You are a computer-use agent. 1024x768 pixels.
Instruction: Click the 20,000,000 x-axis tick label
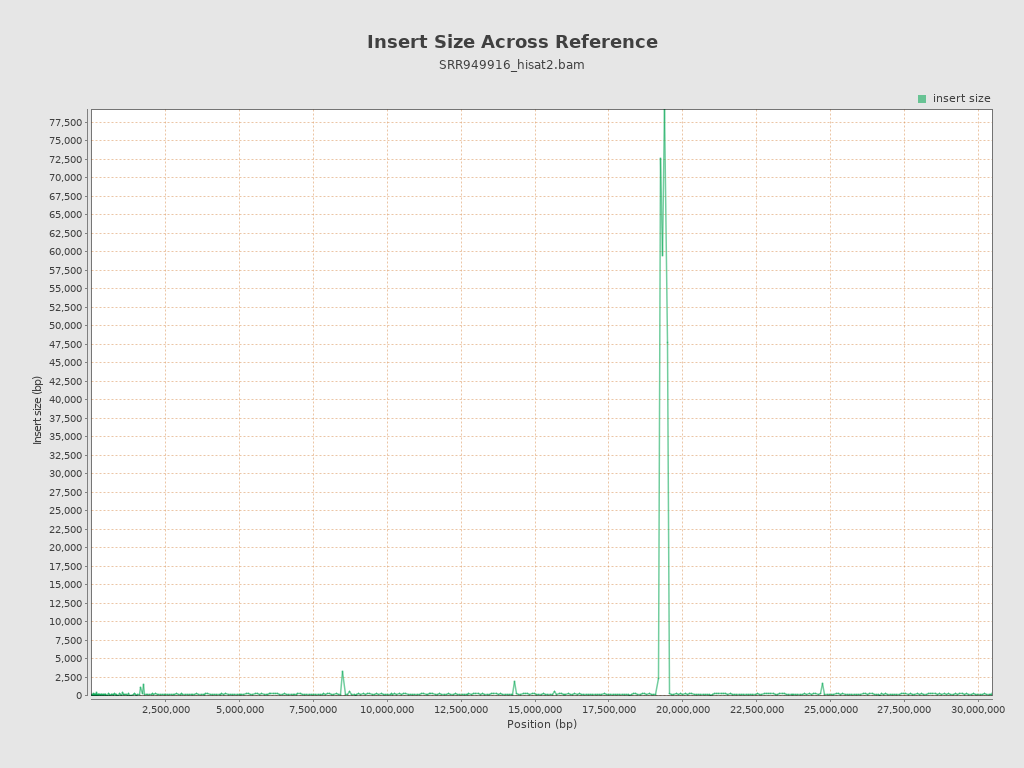[x=682, y=710]
